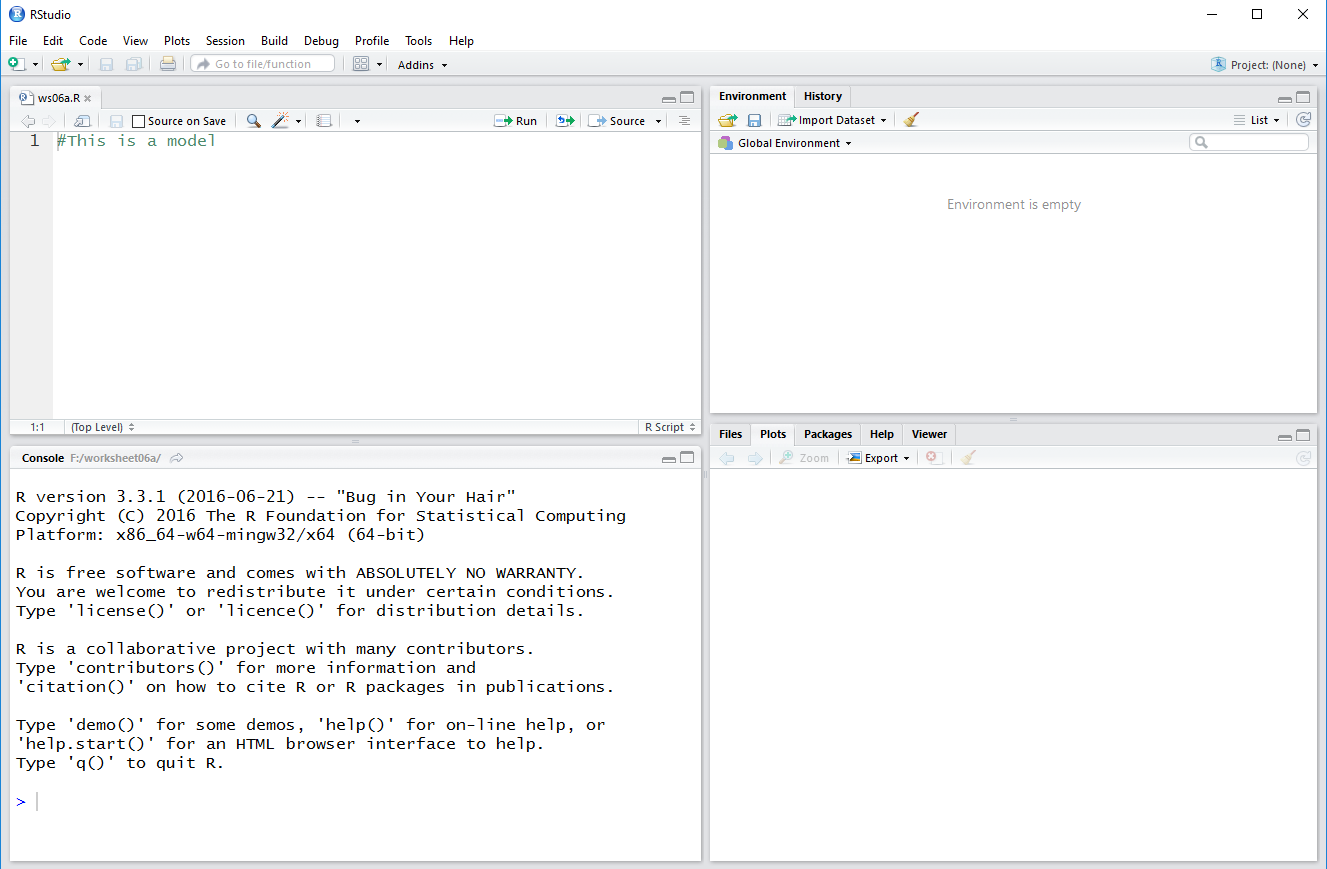Click the Find/Replace magnifier icon
This screenshot has width=1327, height=869.
[254, 121]
